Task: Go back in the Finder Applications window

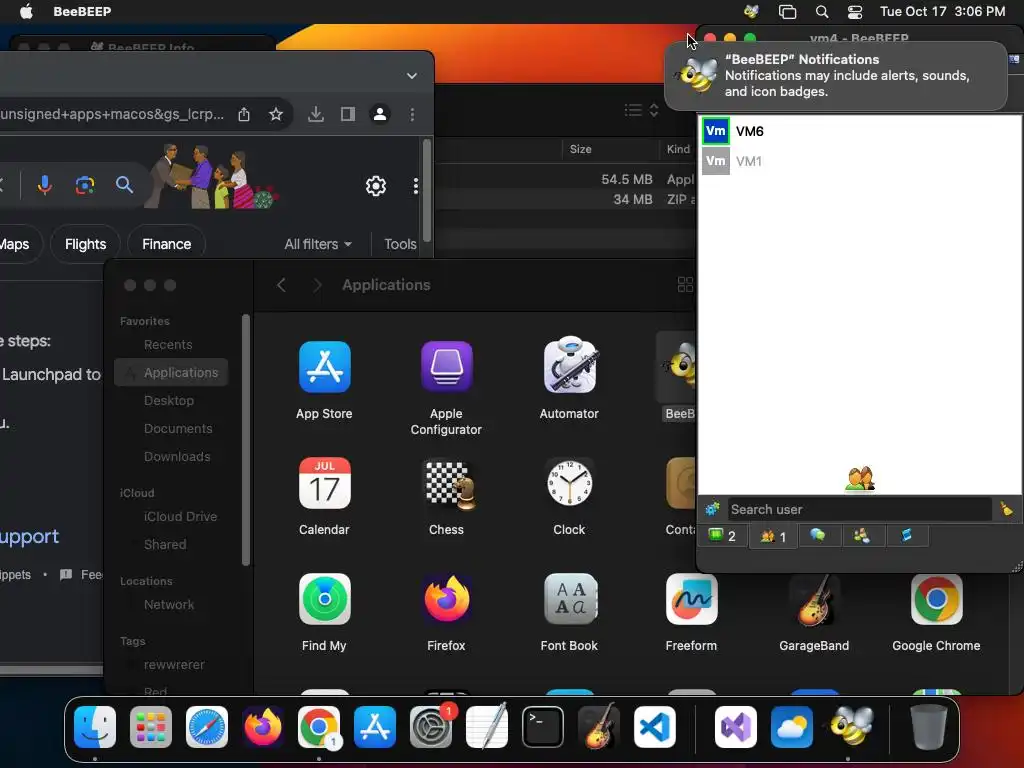Action: (x=281, y=285)
